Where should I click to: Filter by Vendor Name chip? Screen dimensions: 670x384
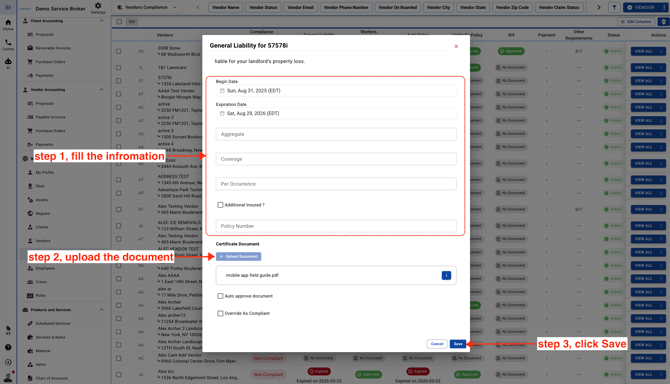(226, 7)
